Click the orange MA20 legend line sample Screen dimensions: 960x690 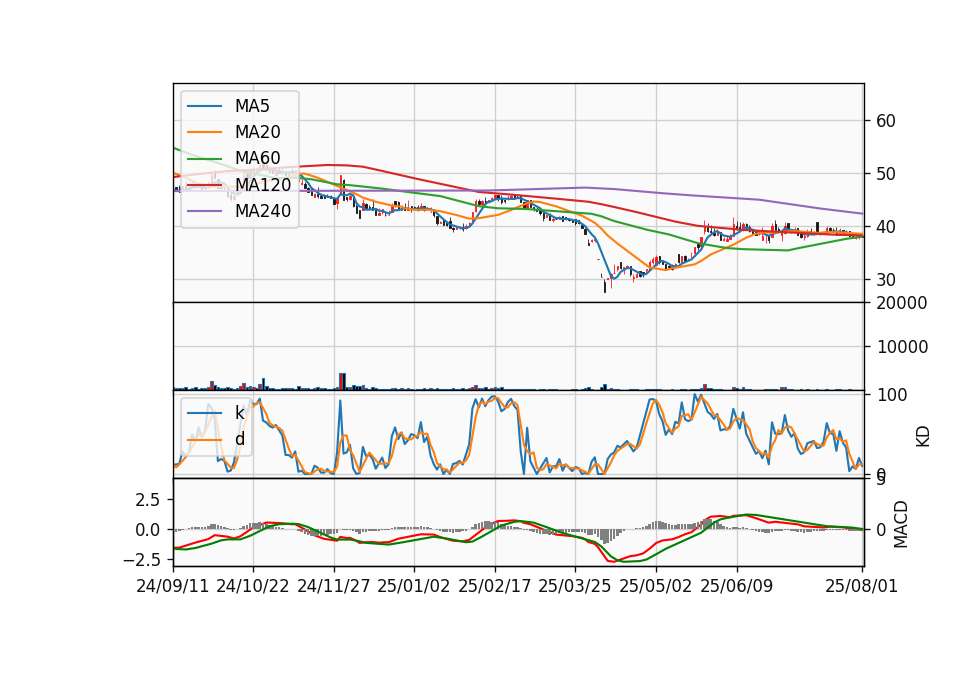(204, 132)
